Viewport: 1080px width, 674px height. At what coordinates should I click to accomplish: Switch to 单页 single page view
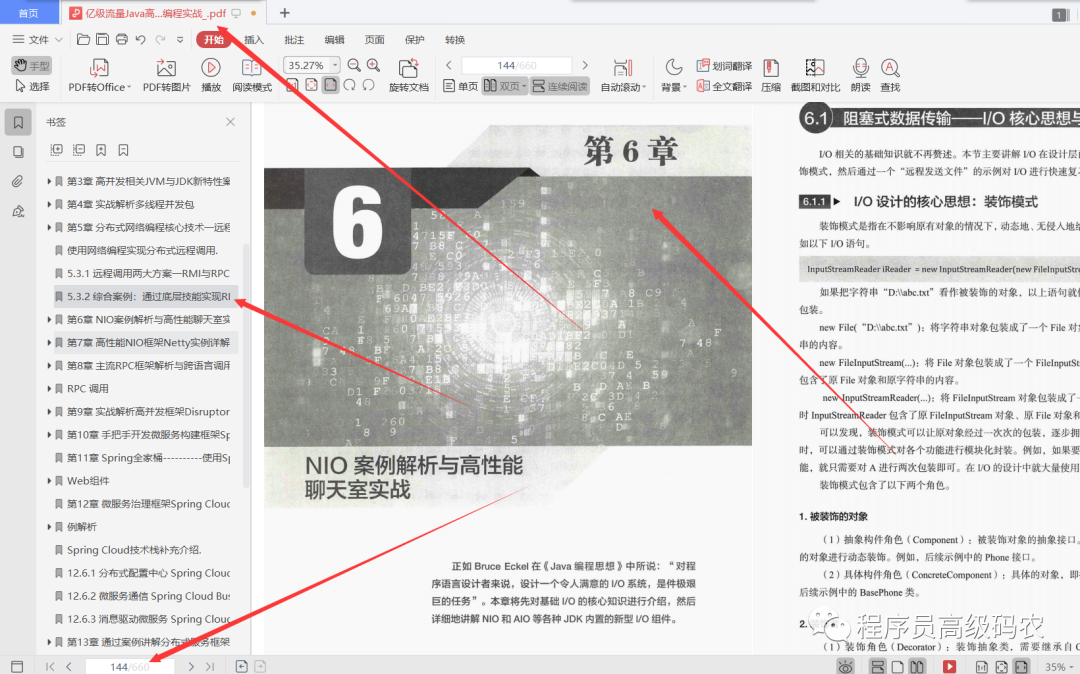(x=460, y=86)
